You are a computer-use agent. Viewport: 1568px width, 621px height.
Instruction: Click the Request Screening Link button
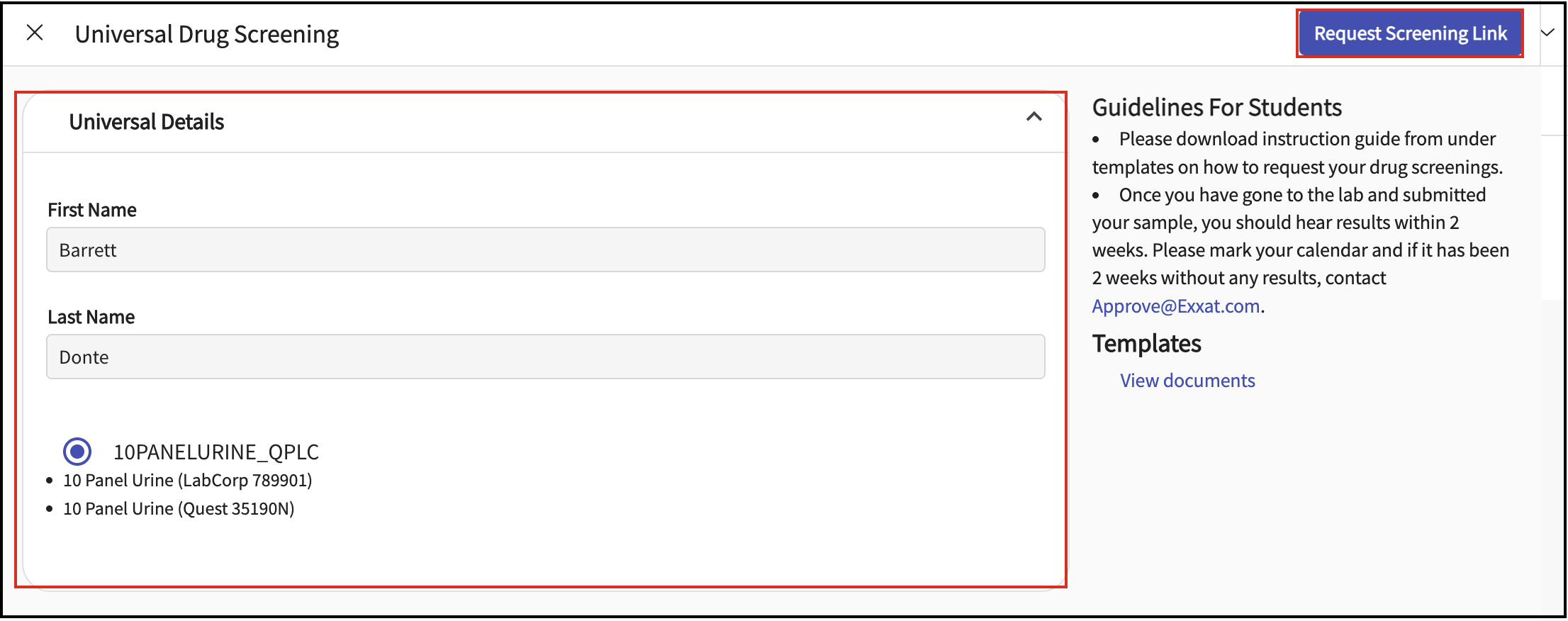(x=1410, y=33)
